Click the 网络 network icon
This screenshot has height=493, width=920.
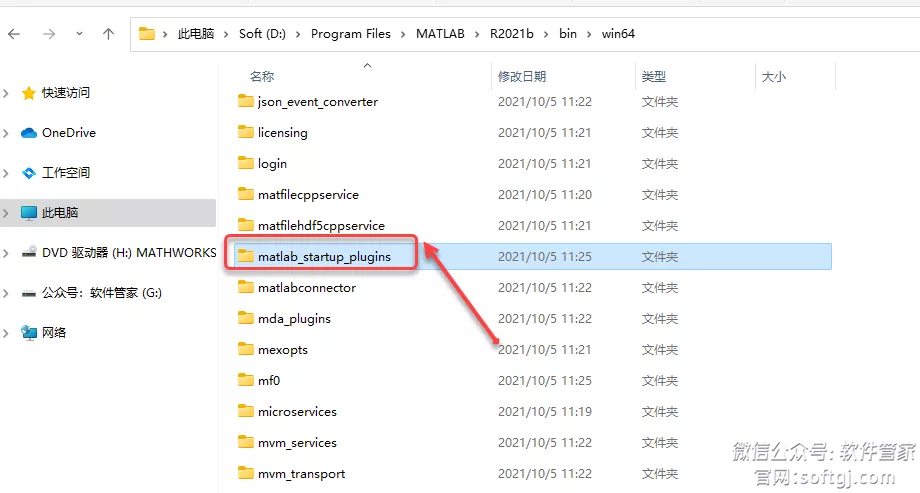coord(29,333)
